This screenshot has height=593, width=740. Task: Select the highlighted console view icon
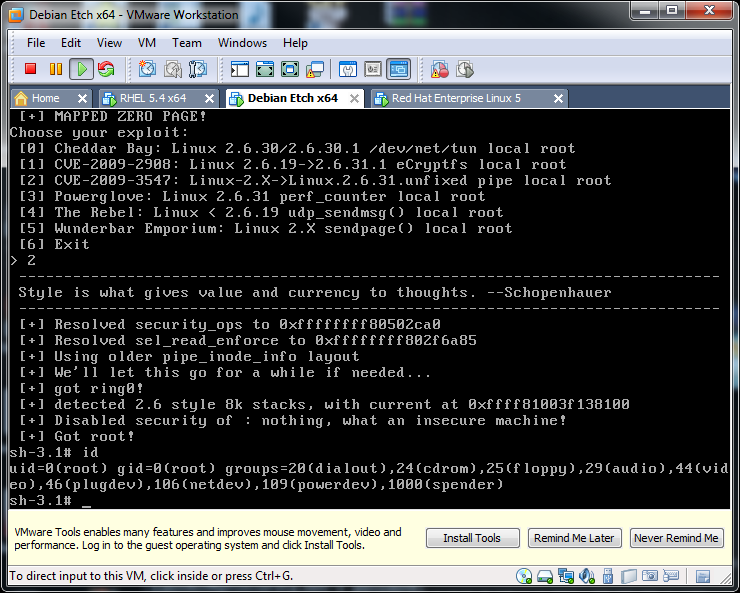pos(398,69)
